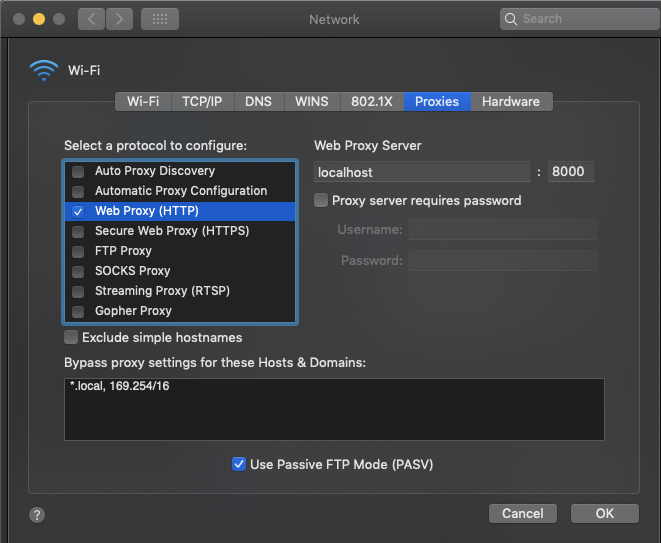Enable Gopher Proxy checkbox
The image size is (661, 543).
point(78,312)
